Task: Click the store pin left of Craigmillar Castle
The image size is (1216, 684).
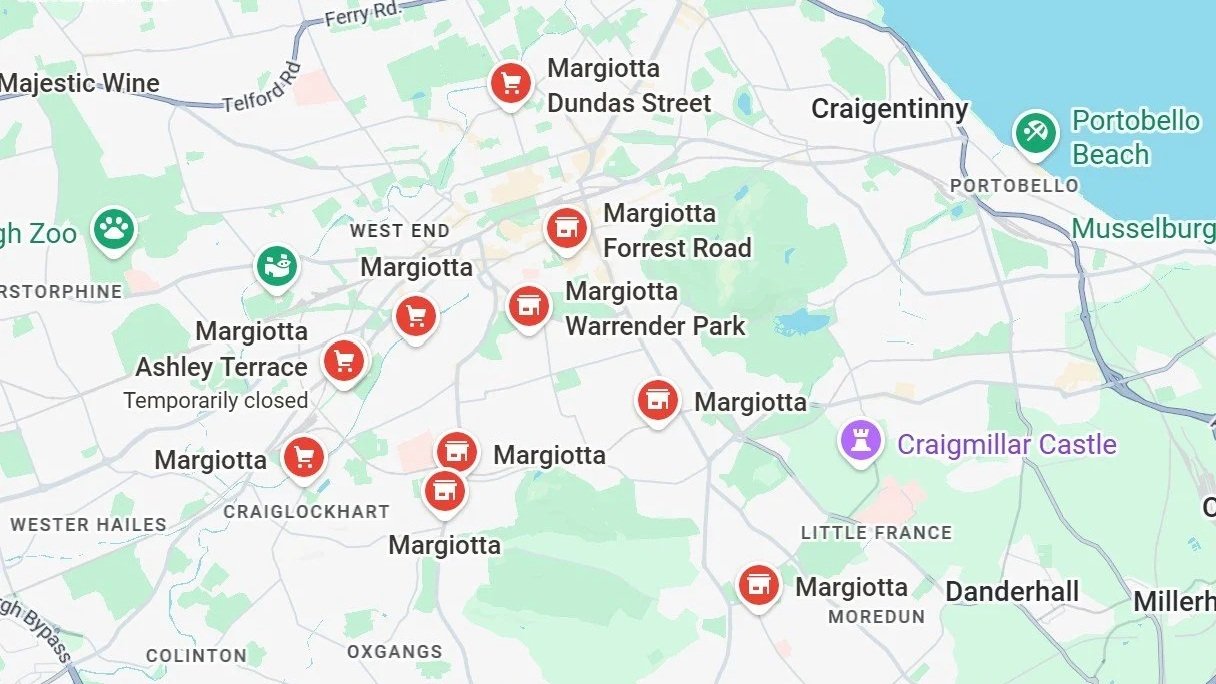Action: (657, 402)
